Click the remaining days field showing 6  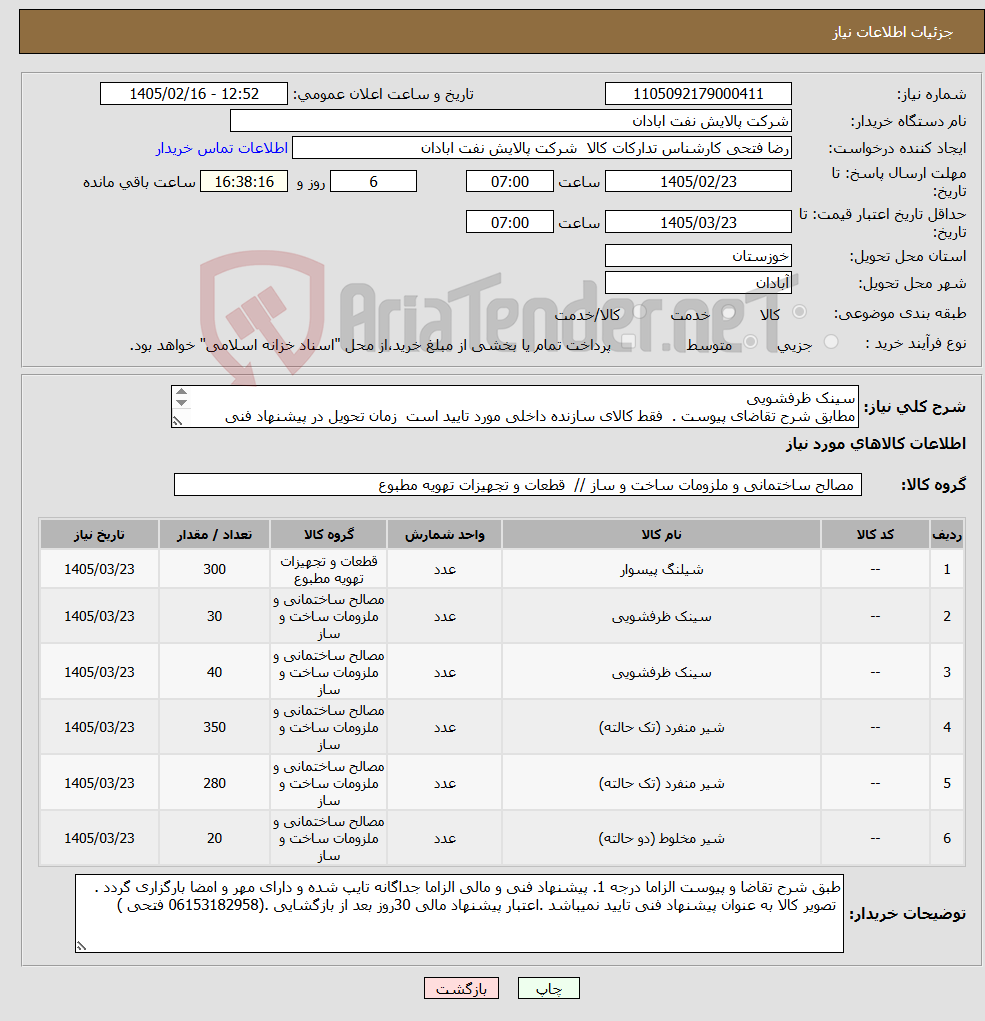point(373,182)
